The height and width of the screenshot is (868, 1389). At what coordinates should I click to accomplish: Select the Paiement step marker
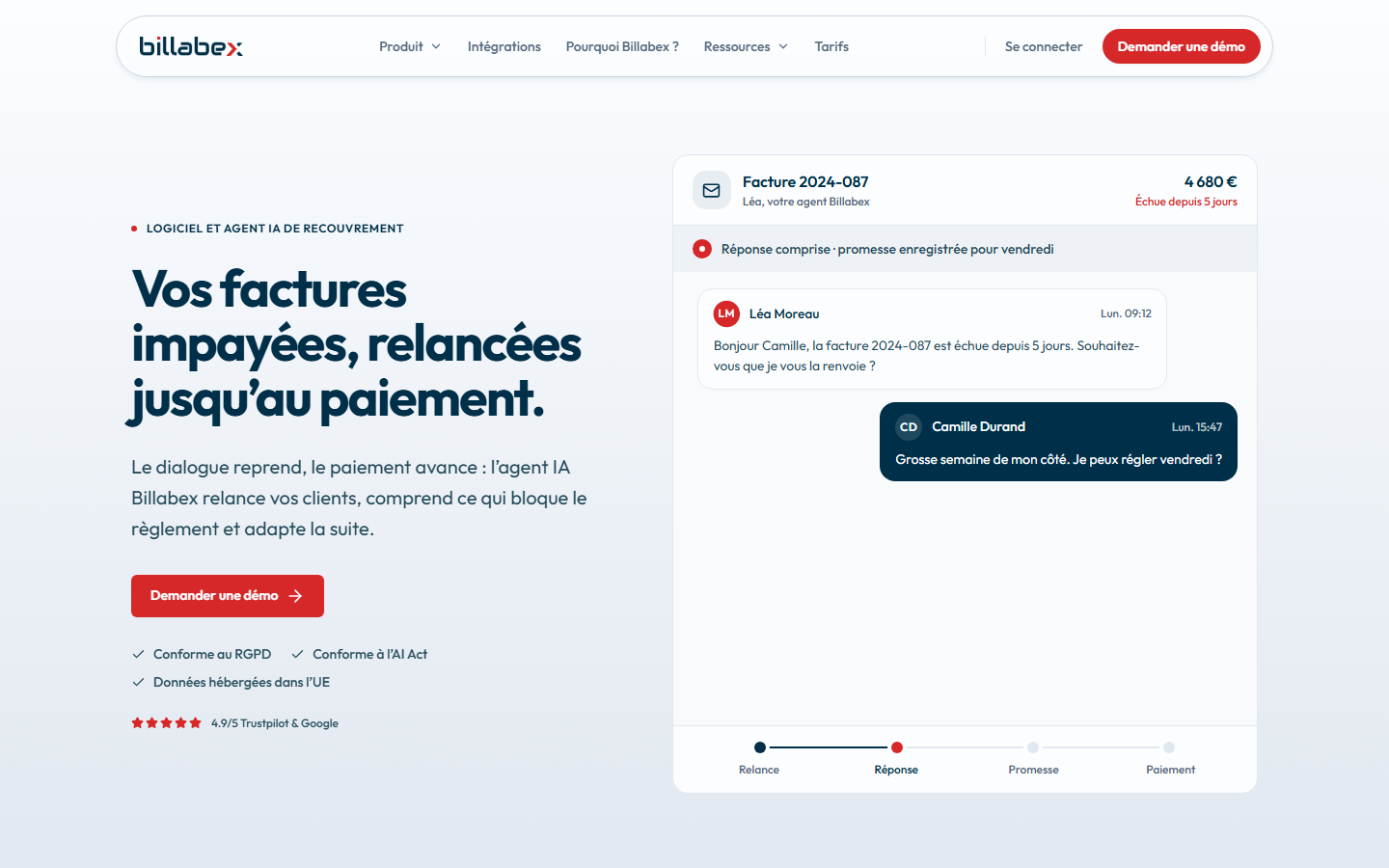[x=1169, y=747]
